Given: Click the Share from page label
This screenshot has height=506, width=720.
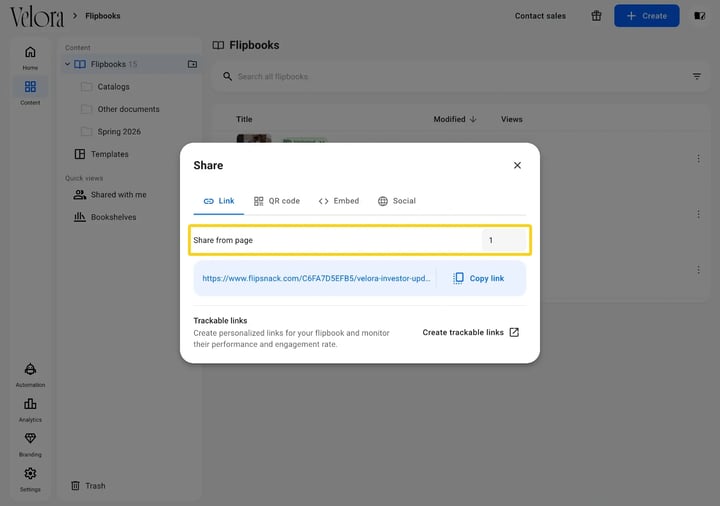Looking at the screenshot, I should [223, 240].
